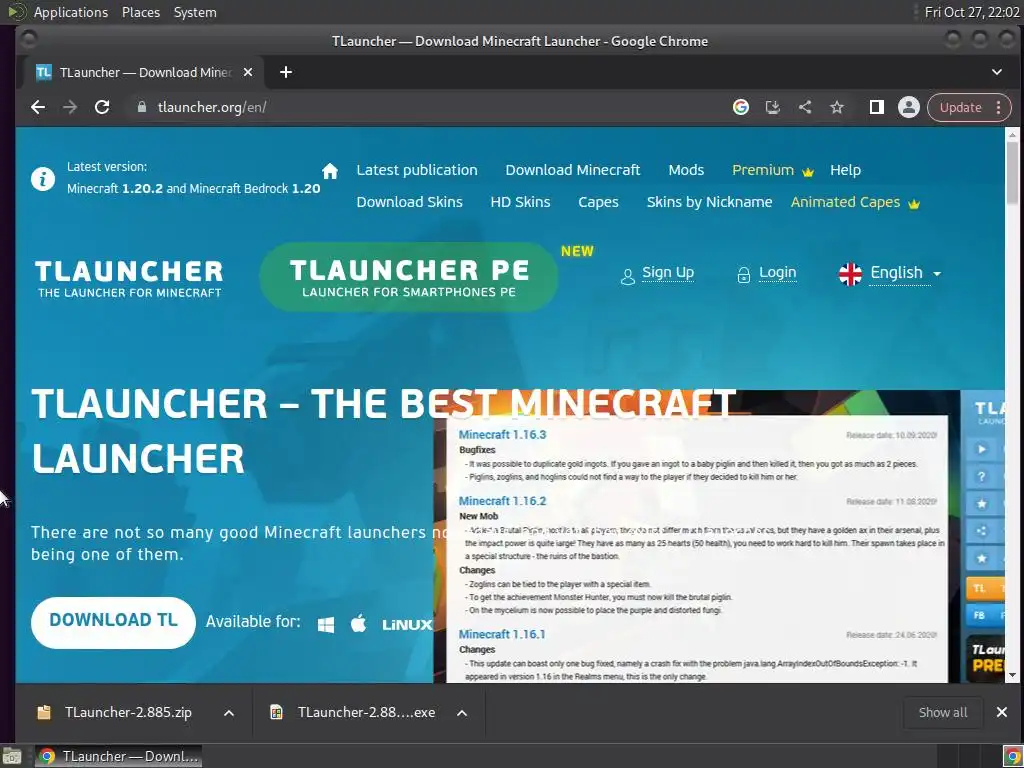
Task: Close the downloads bar
Action: click(1002, 712)
